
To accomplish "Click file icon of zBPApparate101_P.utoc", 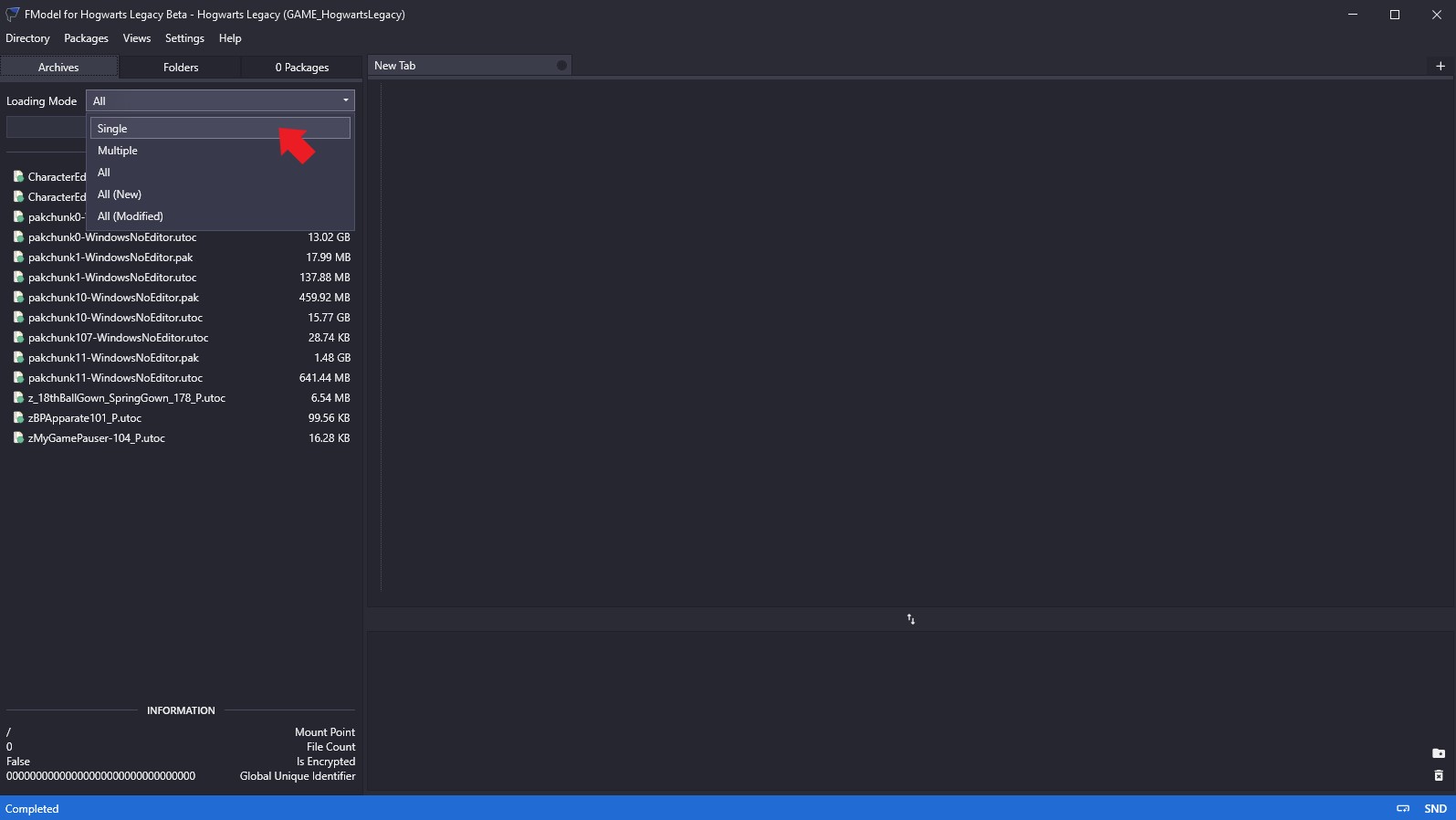I will [x=18, y=418].
